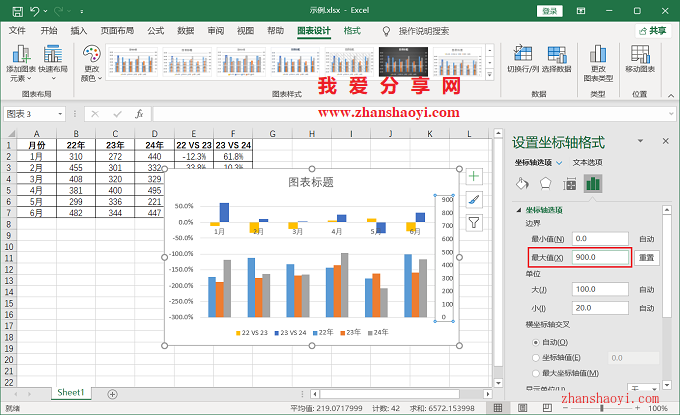The image size is (680, 415).
Task: Switch to Normal view icon in status bar
Action: (x=498, y=408)
